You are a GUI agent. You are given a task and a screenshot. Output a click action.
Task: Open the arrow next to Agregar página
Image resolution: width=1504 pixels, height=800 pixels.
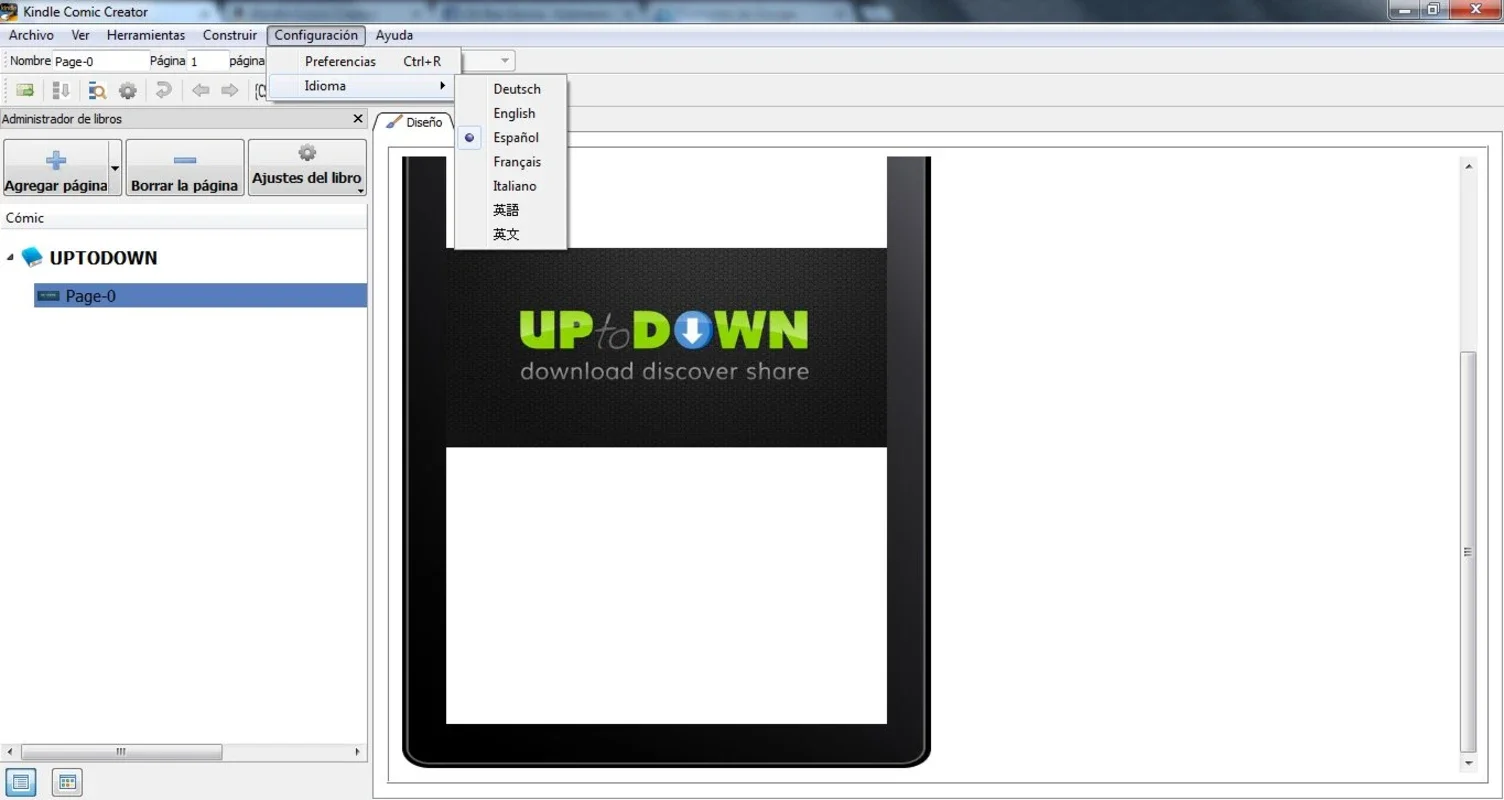tap(115, 168)
